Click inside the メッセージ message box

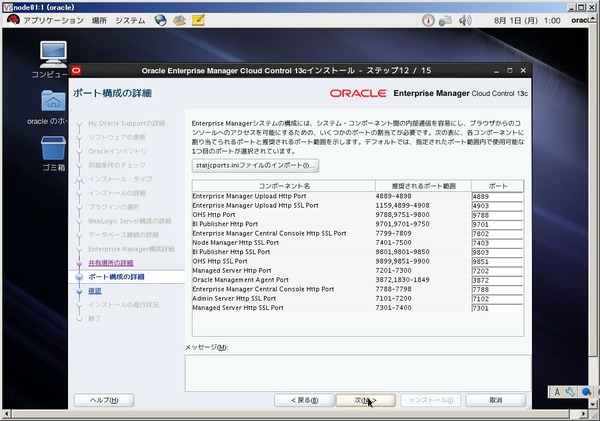click(358, 373)
